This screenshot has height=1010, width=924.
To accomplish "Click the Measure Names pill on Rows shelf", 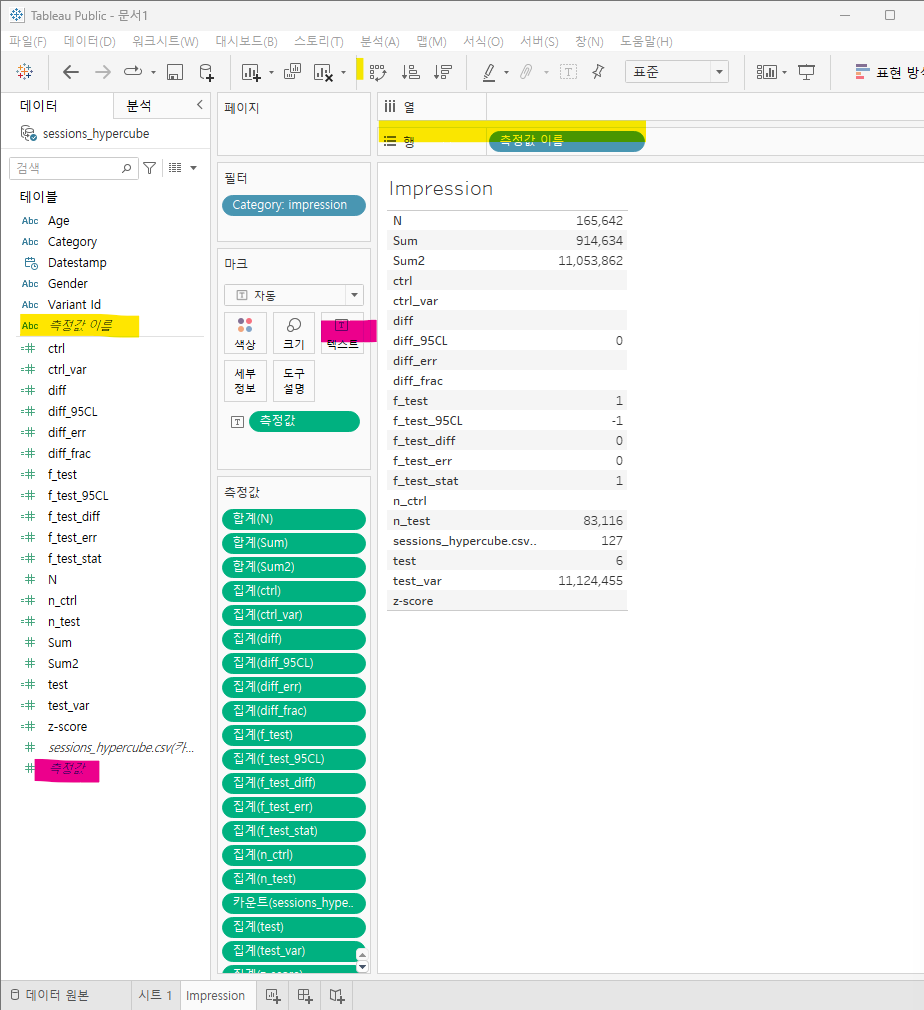I will [x=567, y=140].
